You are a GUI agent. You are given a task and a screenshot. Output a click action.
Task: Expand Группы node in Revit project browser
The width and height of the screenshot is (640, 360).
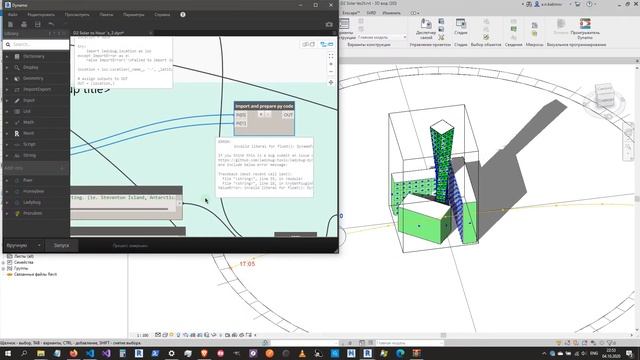pyautogui.click(x=3, y=269)
